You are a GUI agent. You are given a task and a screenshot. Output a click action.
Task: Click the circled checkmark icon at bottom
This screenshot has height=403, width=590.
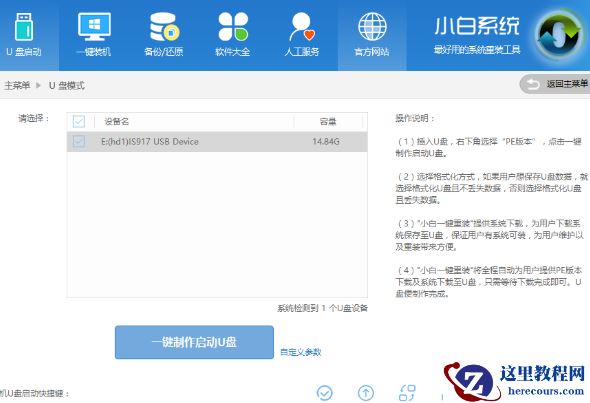tap(324, 393)
